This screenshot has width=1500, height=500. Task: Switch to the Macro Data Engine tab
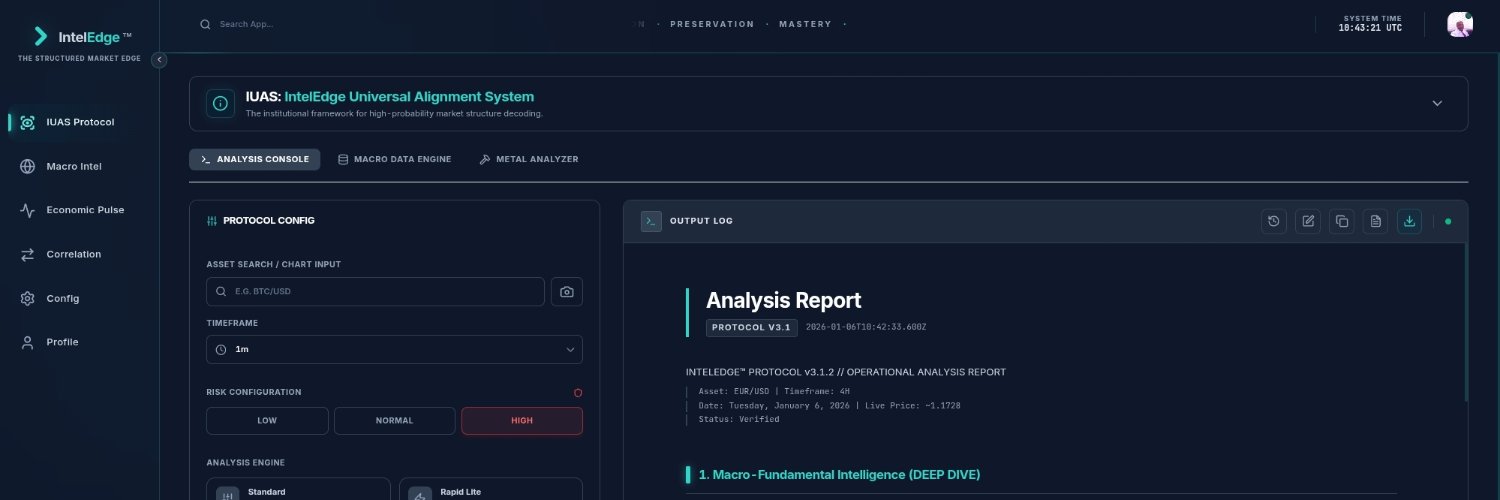[394, 159]
